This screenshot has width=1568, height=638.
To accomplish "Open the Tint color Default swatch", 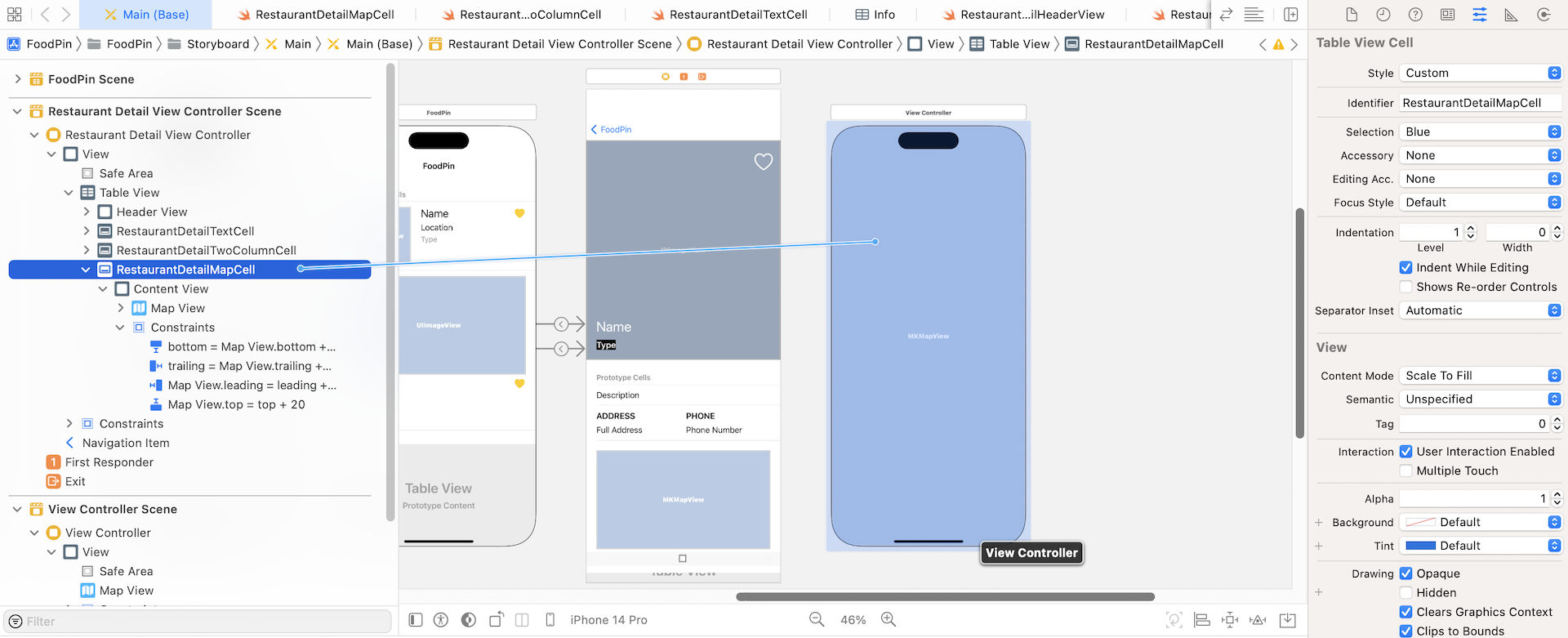I will point(1480,546).
